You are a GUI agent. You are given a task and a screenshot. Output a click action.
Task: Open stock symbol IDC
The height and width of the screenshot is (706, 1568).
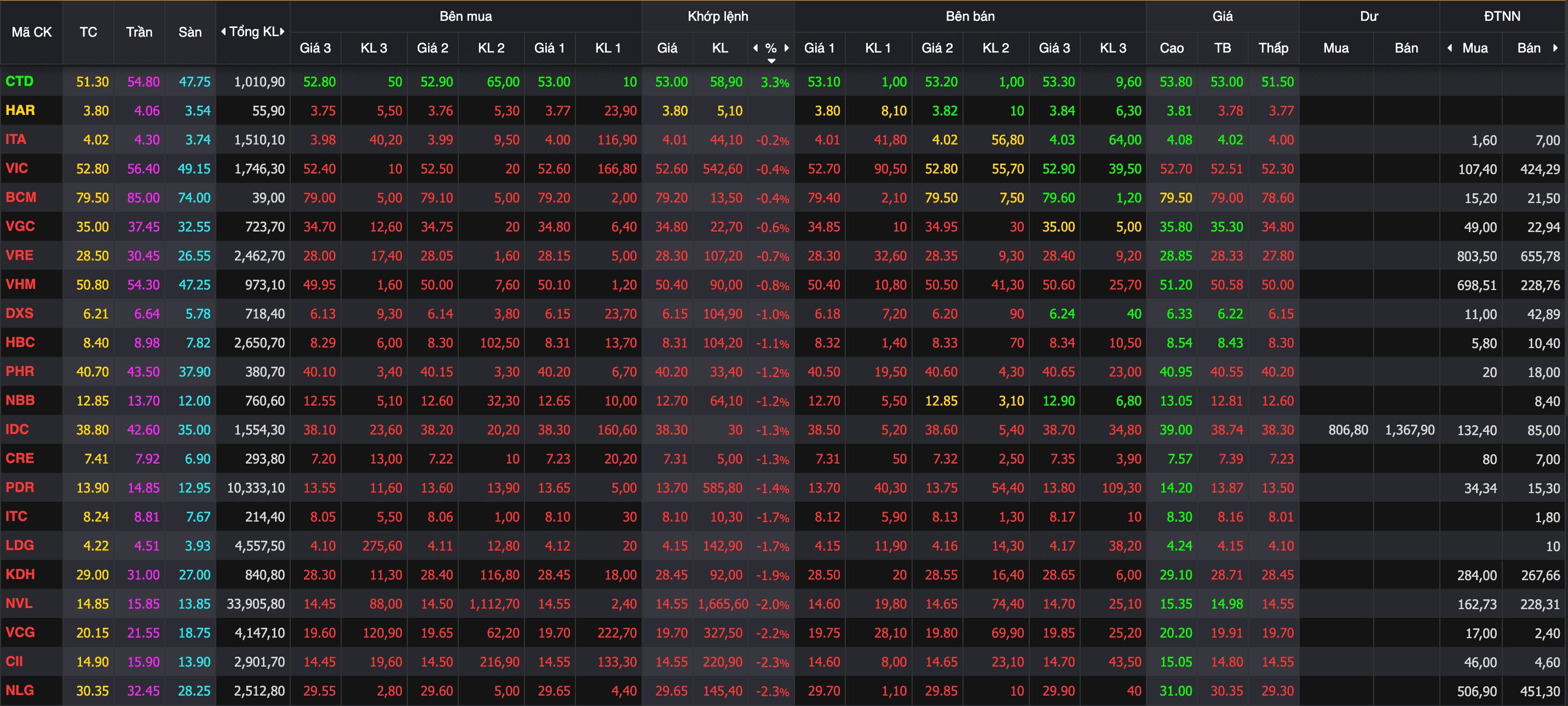click(x=17, y=430)
